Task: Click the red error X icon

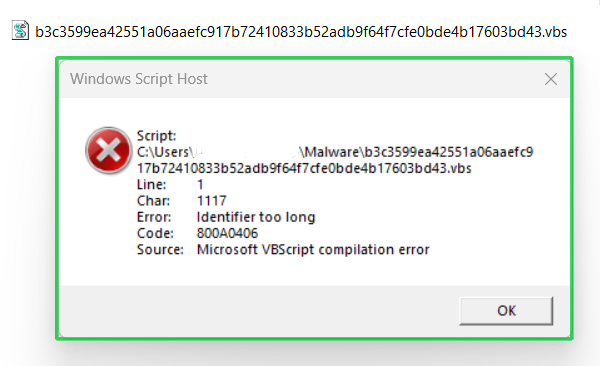Action: pos(108,150)
